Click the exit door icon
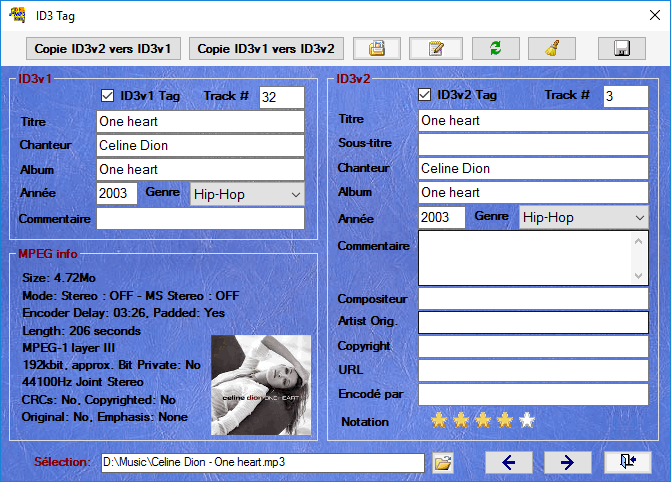The width and height of the screenshot is (671, 482). click(x=628, y=462)
